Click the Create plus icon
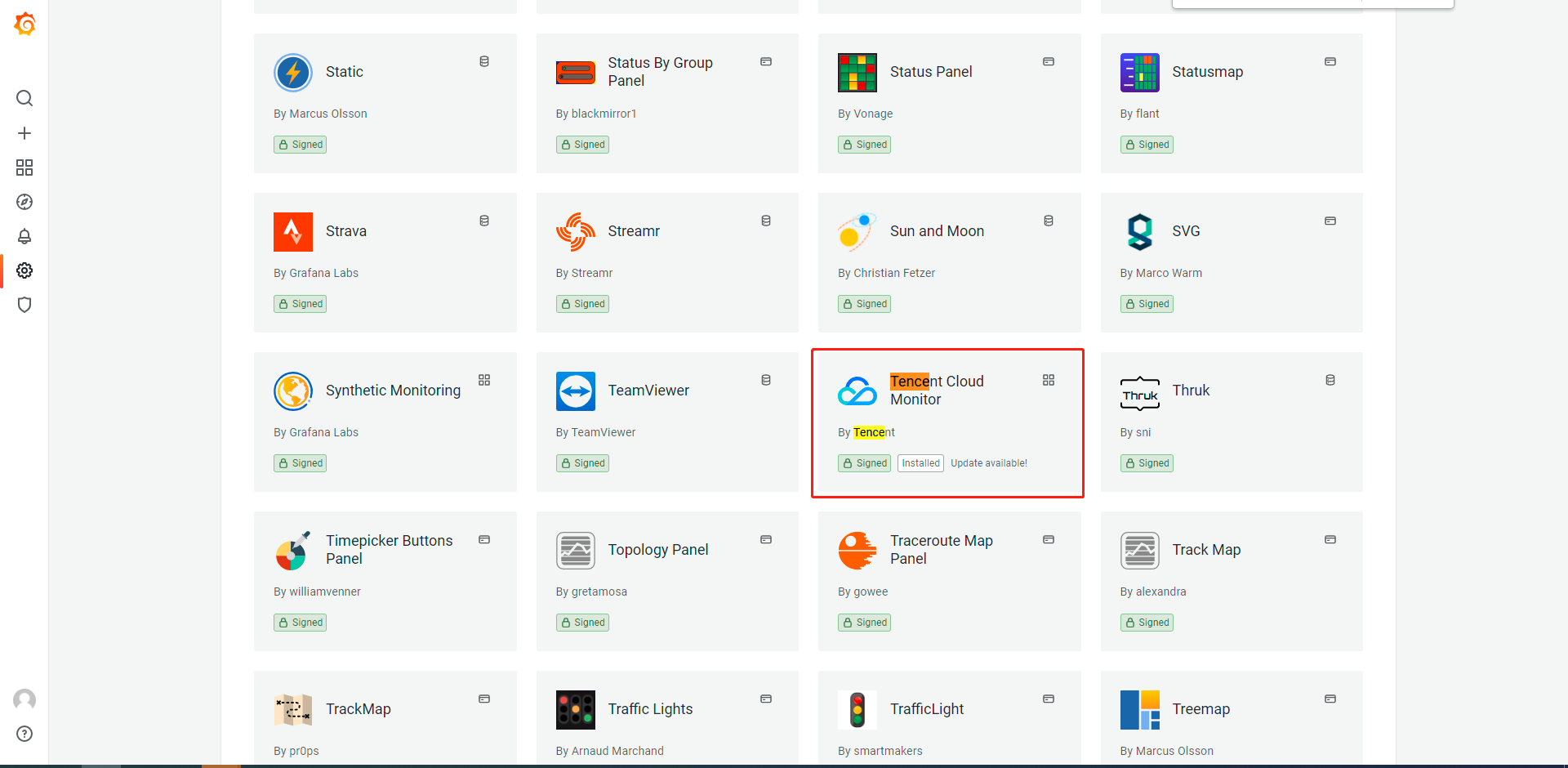This screenshot has width=1568, height=768. [24, 133]
